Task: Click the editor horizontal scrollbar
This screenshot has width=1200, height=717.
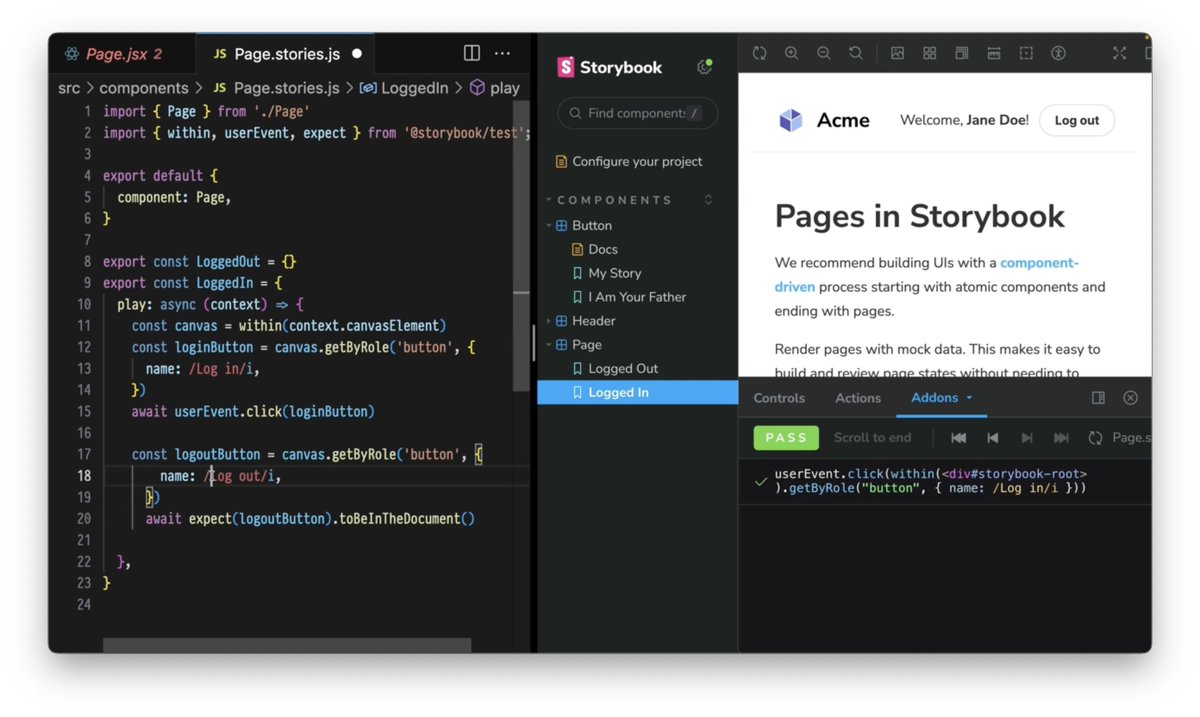Action: [x=287, y=646]
